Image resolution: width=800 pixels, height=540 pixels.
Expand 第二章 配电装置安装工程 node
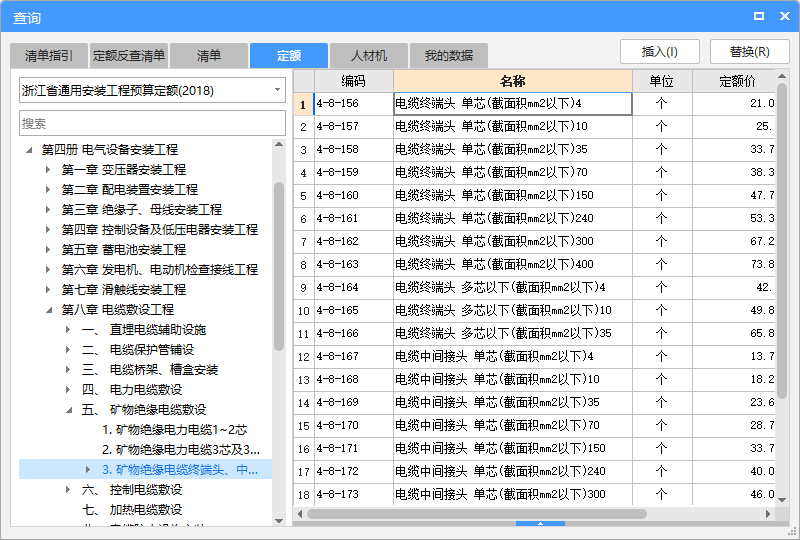[x=48, y=190]
